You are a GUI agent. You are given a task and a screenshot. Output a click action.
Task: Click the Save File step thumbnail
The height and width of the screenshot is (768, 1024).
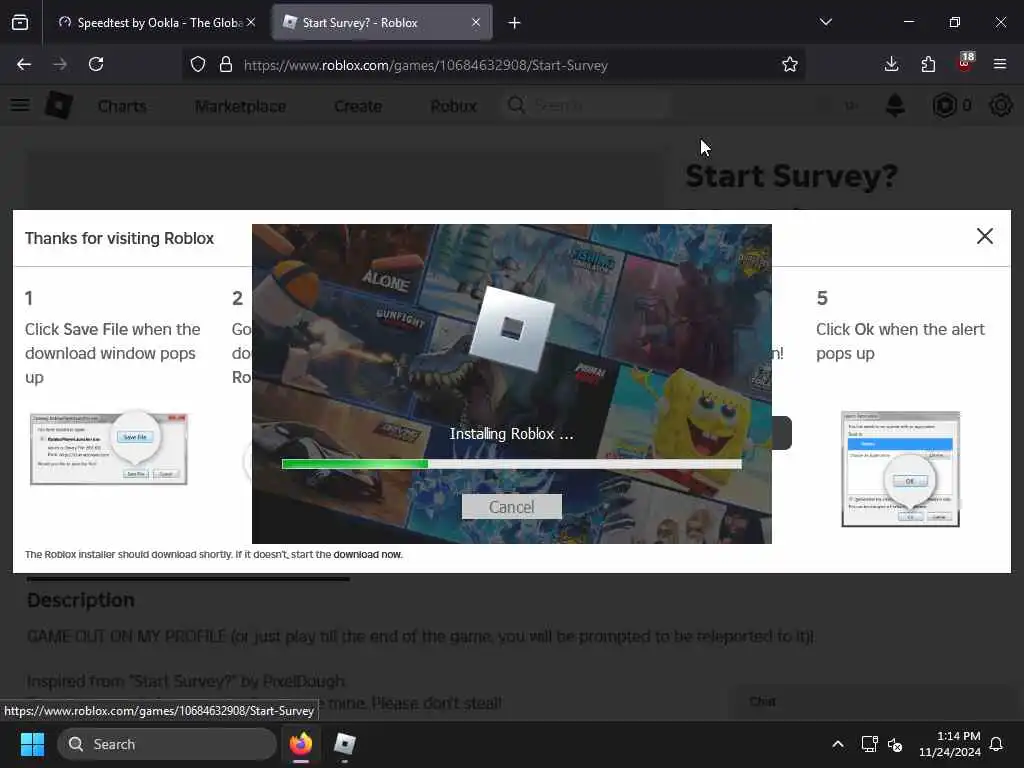click(108, 448)
